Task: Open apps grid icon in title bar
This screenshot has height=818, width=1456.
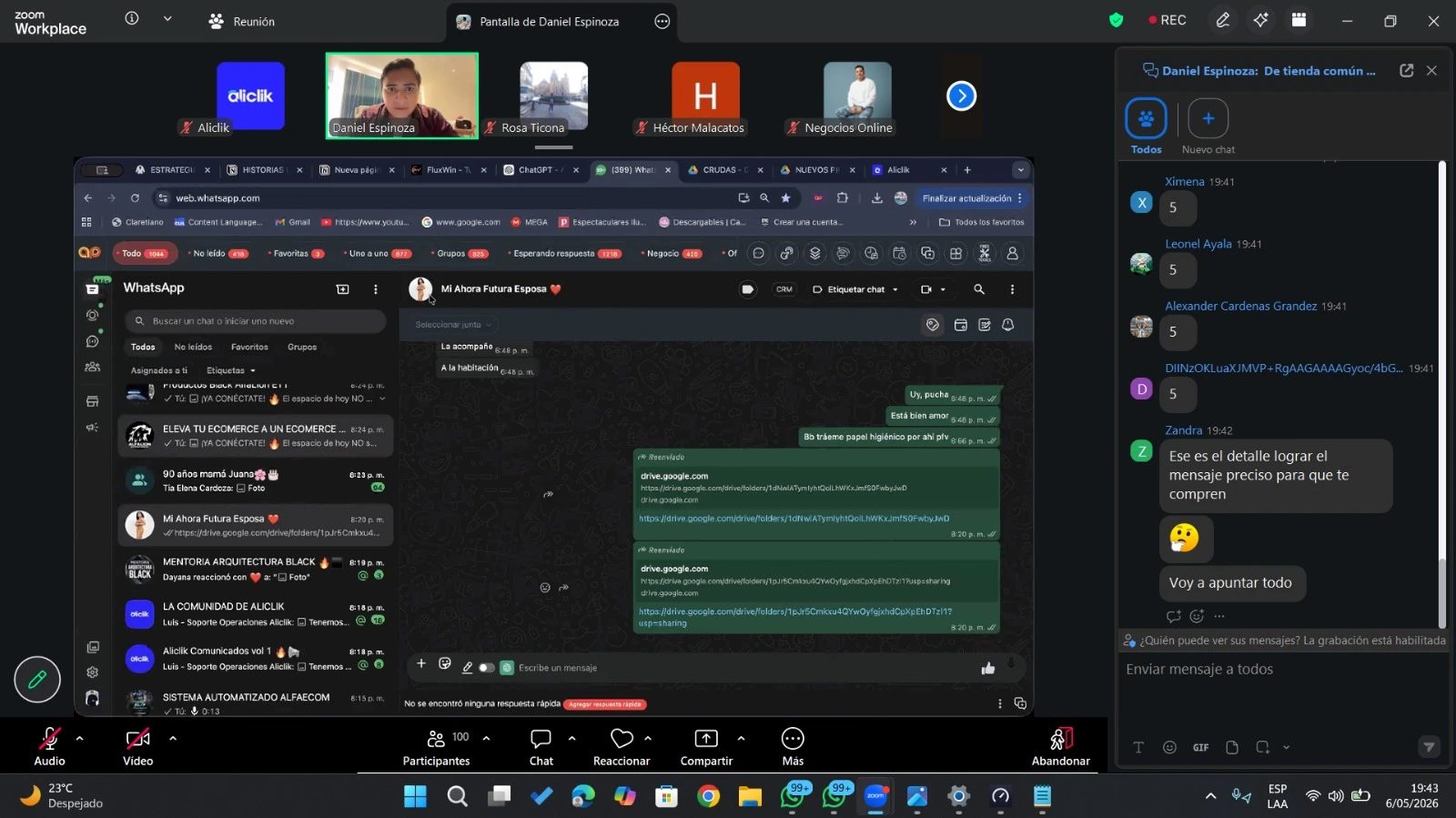Action: pos(1299,20)
